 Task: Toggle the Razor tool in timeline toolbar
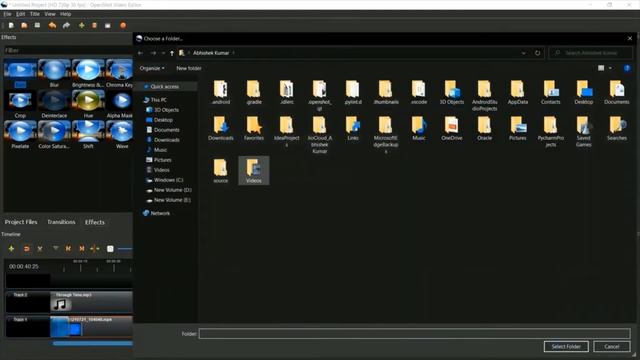pos(40,249)
